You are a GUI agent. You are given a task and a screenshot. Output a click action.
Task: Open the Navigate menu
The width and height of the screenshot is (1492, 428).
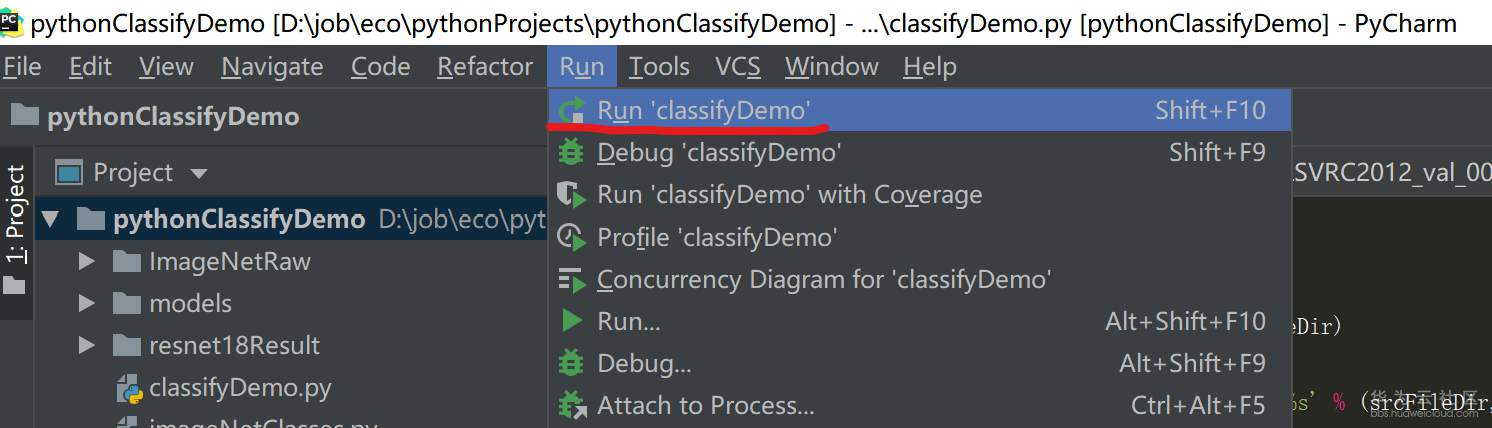point(272,67)
